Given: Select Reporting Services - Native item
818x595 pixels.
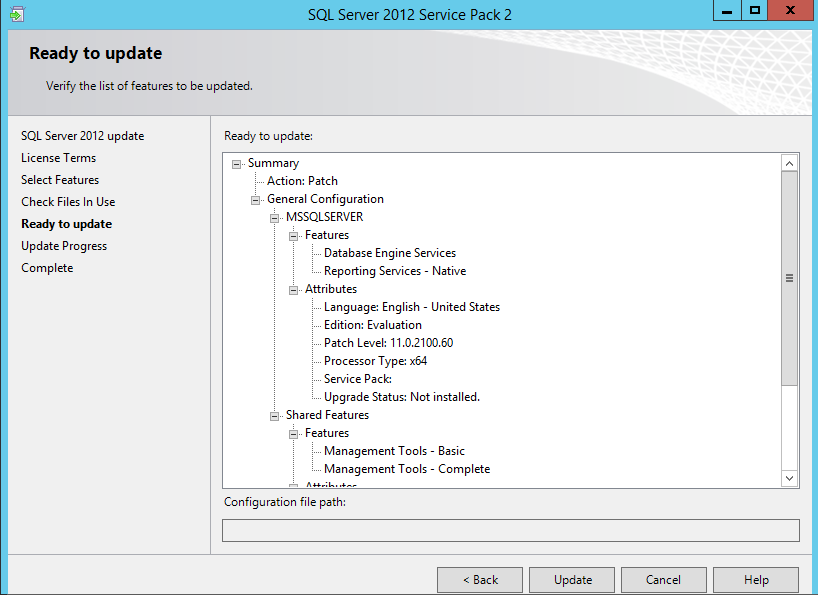Looking at the screenshot, I should 394,271.
